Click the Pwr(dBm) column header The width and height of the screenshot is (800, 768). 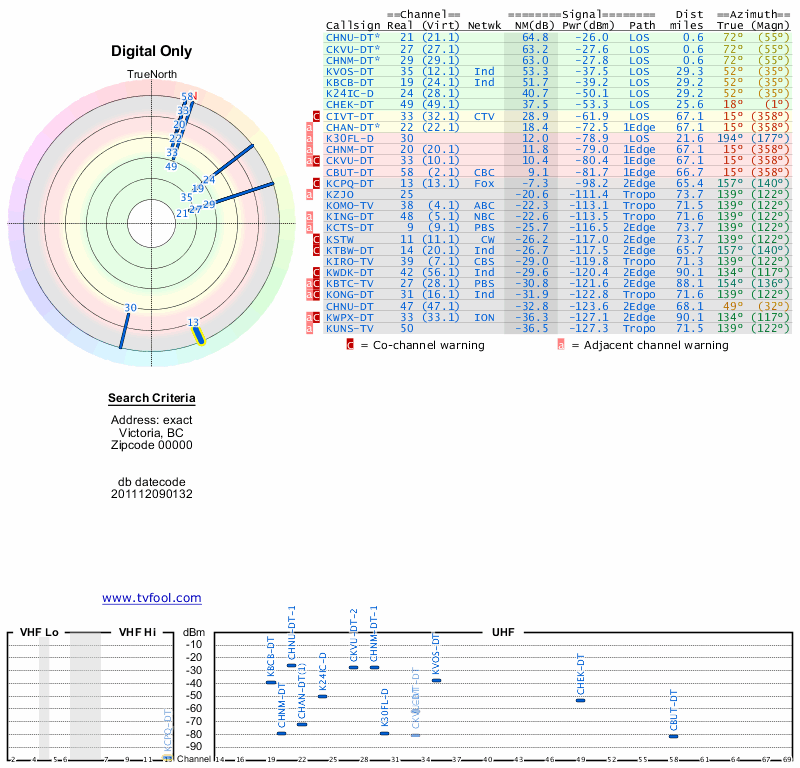[x=588, y=26]
